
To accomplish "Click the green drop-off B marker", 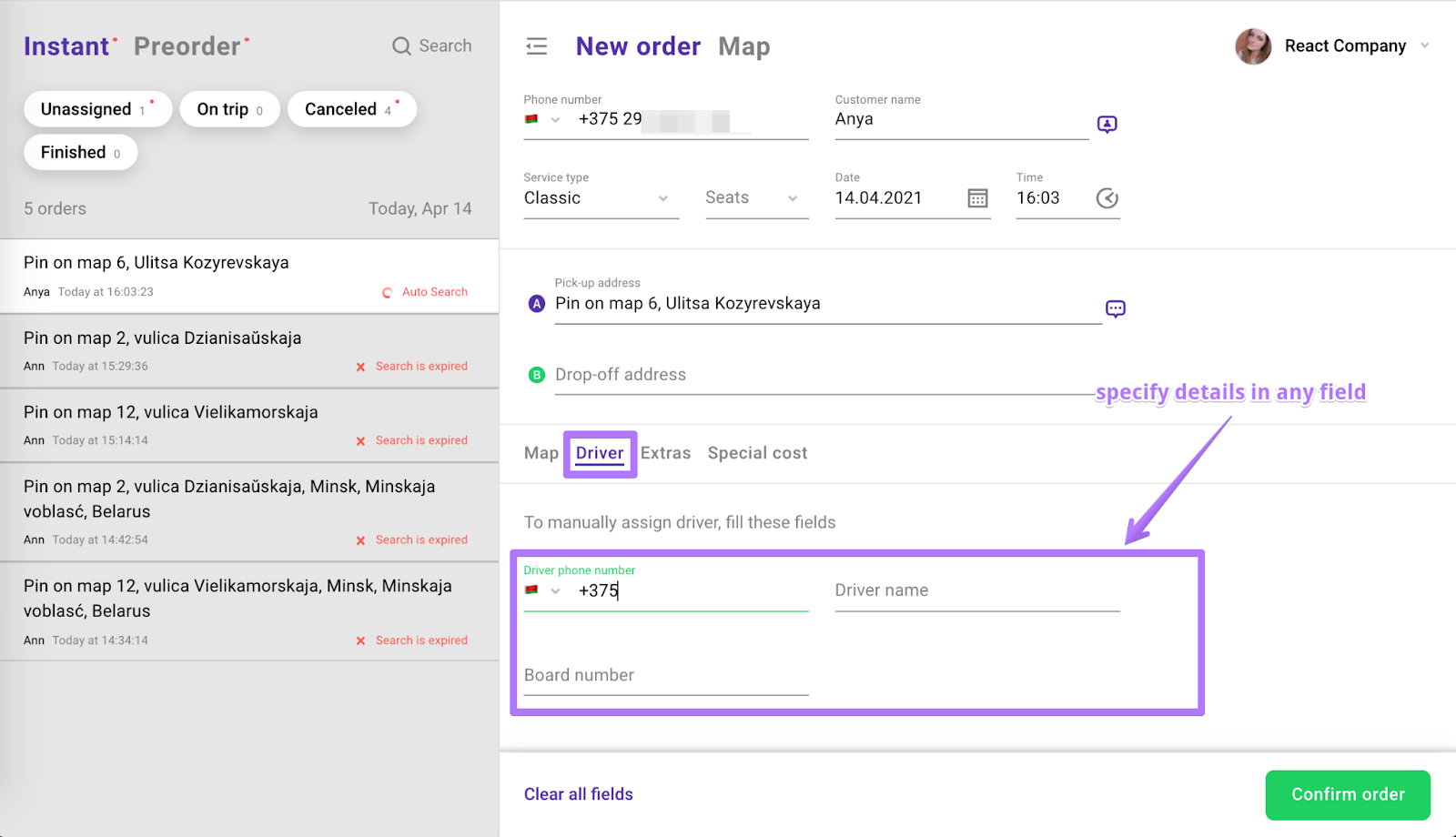I will click(x=537, y=375).
